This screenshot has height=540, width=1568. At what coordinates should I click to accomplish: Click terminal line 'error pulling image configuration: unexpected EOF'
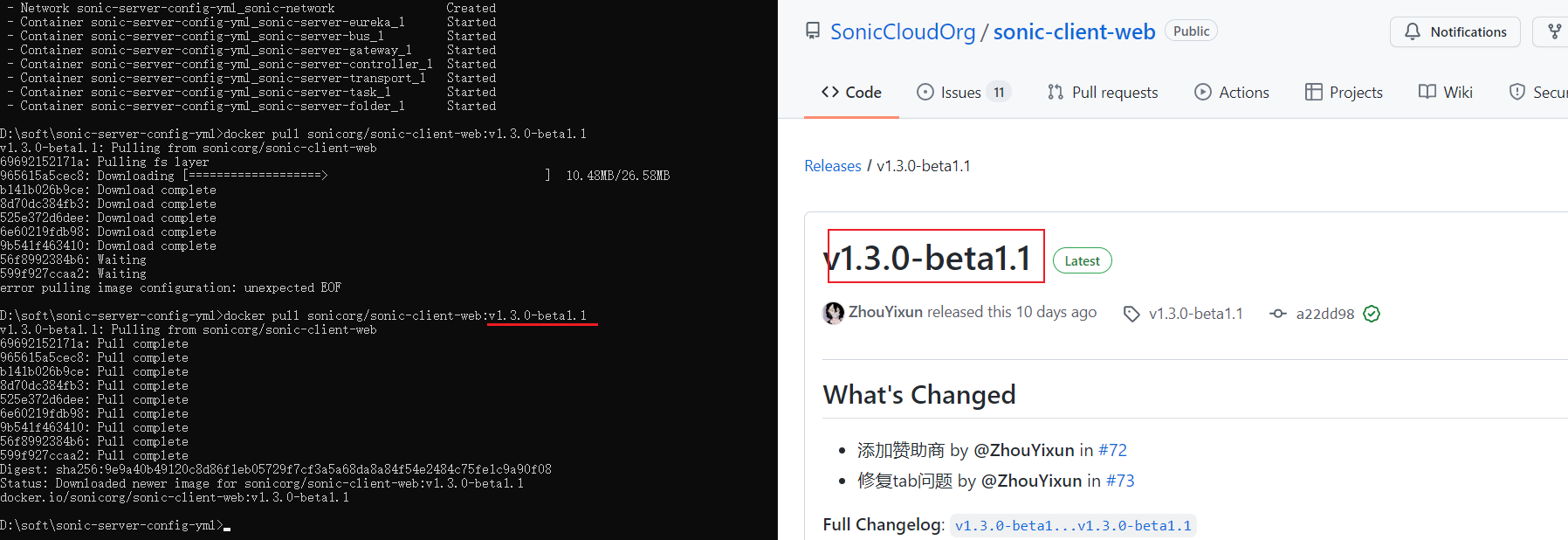[x=171, y=287]
